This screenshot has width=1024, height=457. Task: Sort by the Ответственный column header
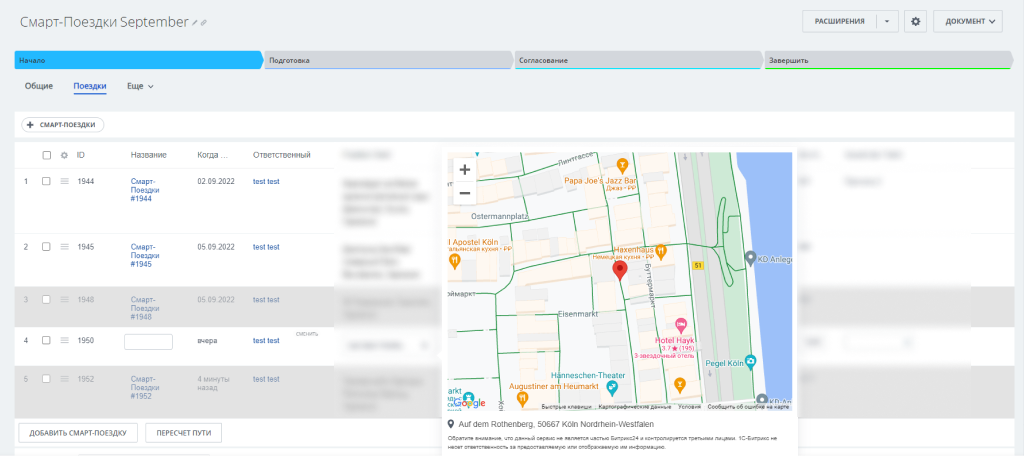point(281,155)
